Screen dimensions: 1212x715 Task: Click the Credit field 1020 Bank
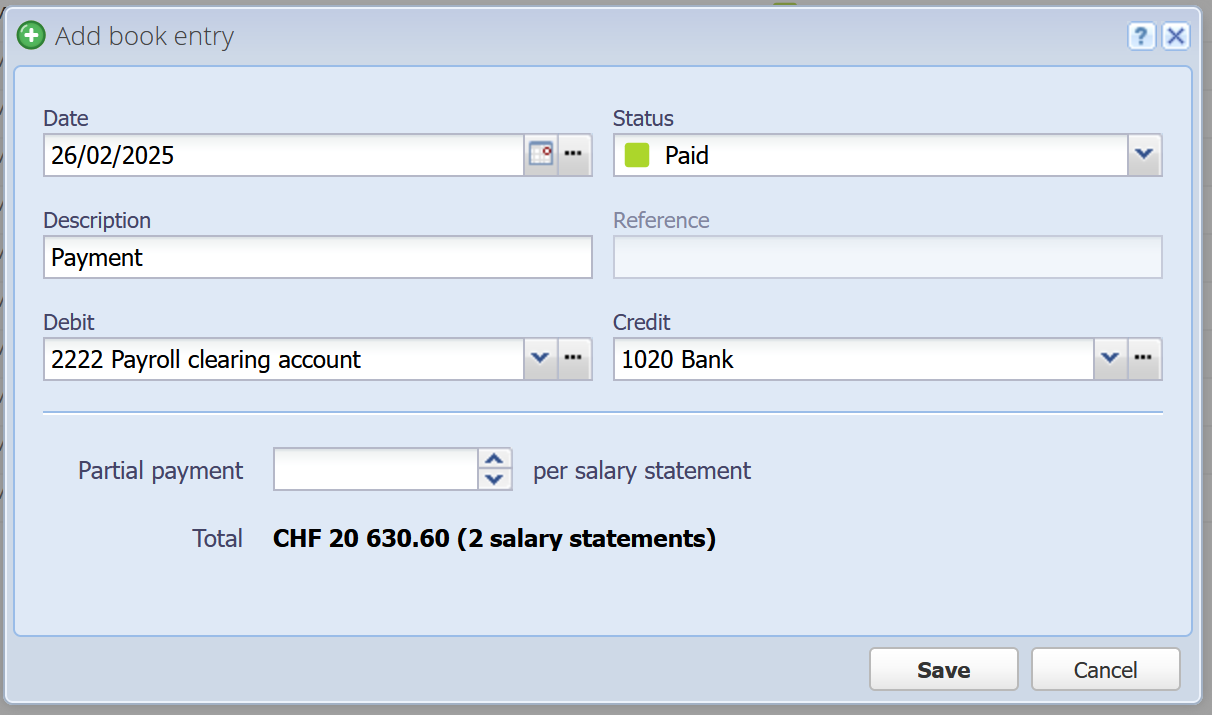tap(854, 359)
